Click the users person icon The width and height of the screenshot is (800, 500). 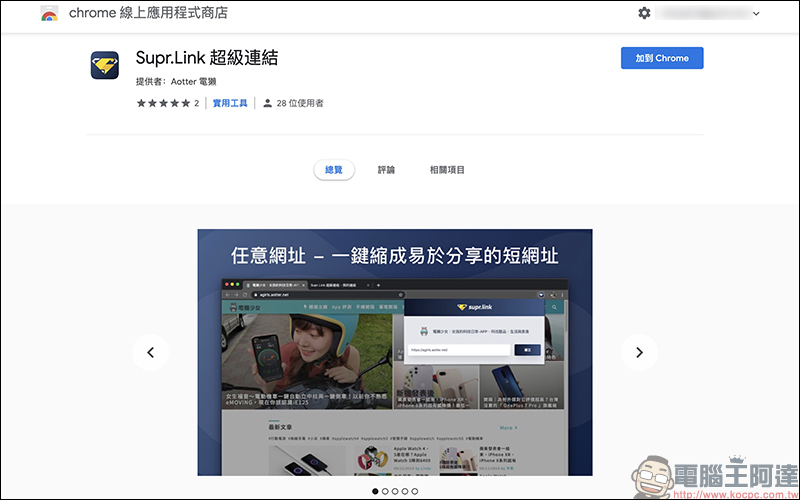[x=267, y=103]
